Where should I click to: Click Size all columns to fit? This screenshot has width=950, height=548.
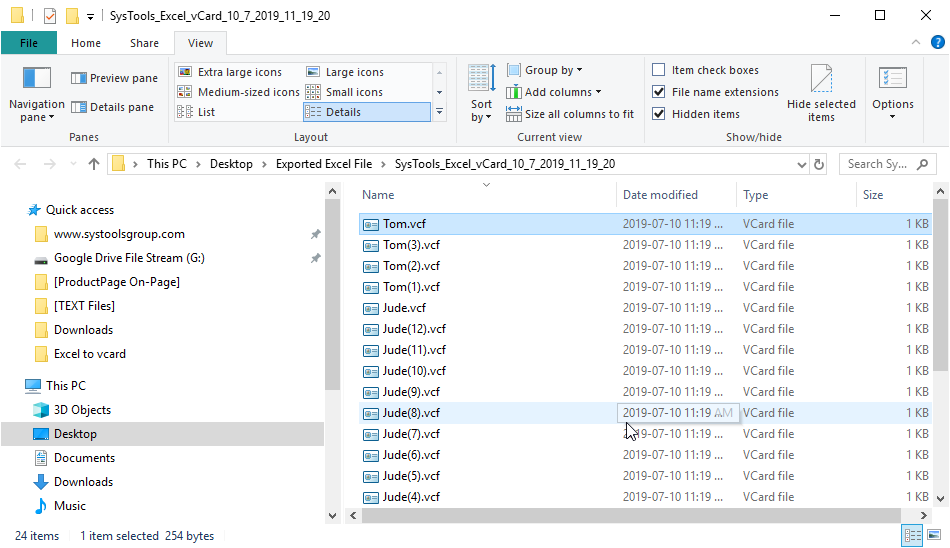(x=570, y=114)
